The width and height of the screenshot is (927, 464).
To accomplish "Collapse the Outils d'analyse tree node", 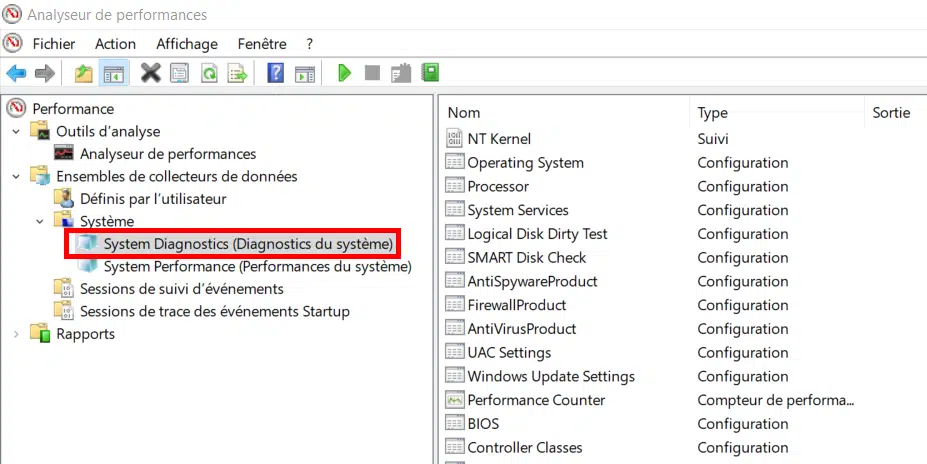I will [17, 131].
